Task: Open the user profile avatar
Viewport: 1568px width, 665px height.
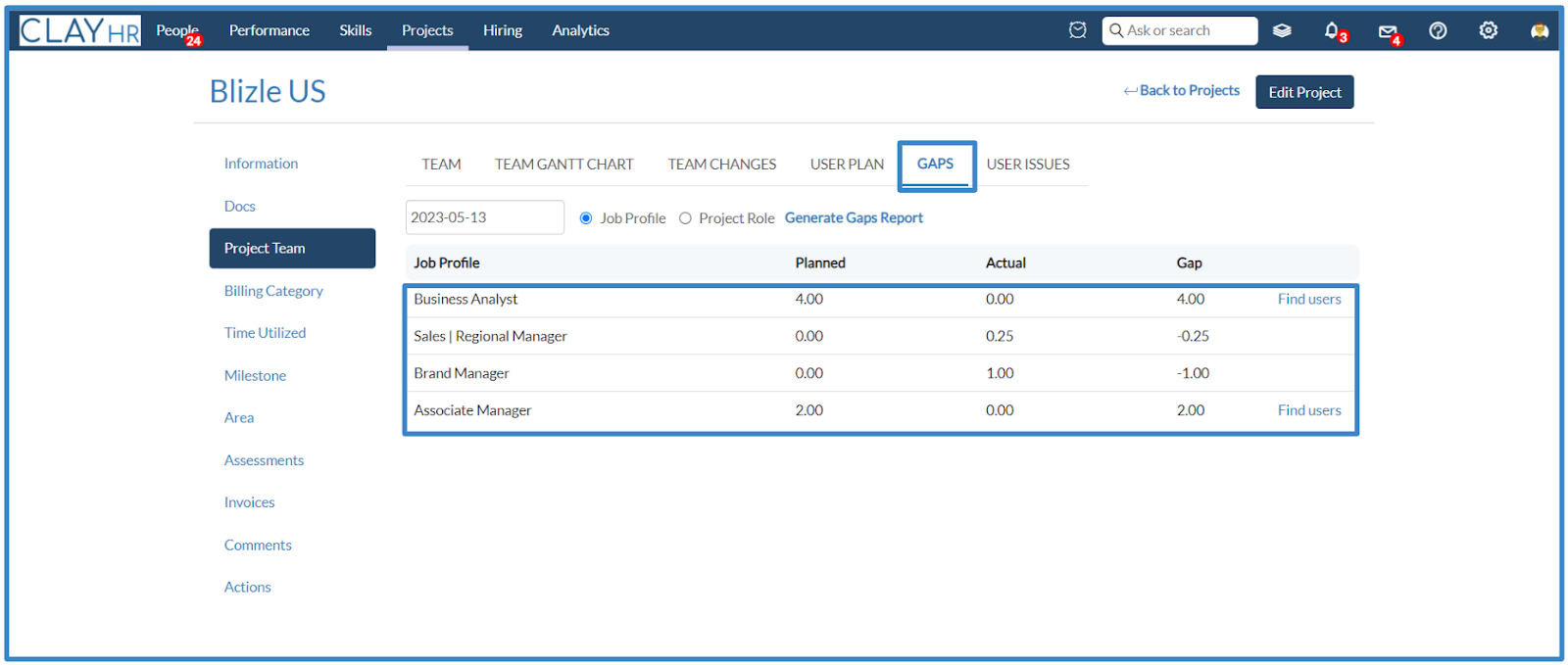Action: pos(1540,30)
